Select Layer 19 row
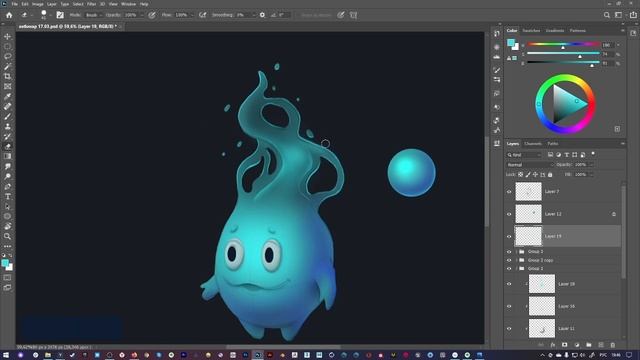Screen dimensions: 640x360 click(567, 236)
